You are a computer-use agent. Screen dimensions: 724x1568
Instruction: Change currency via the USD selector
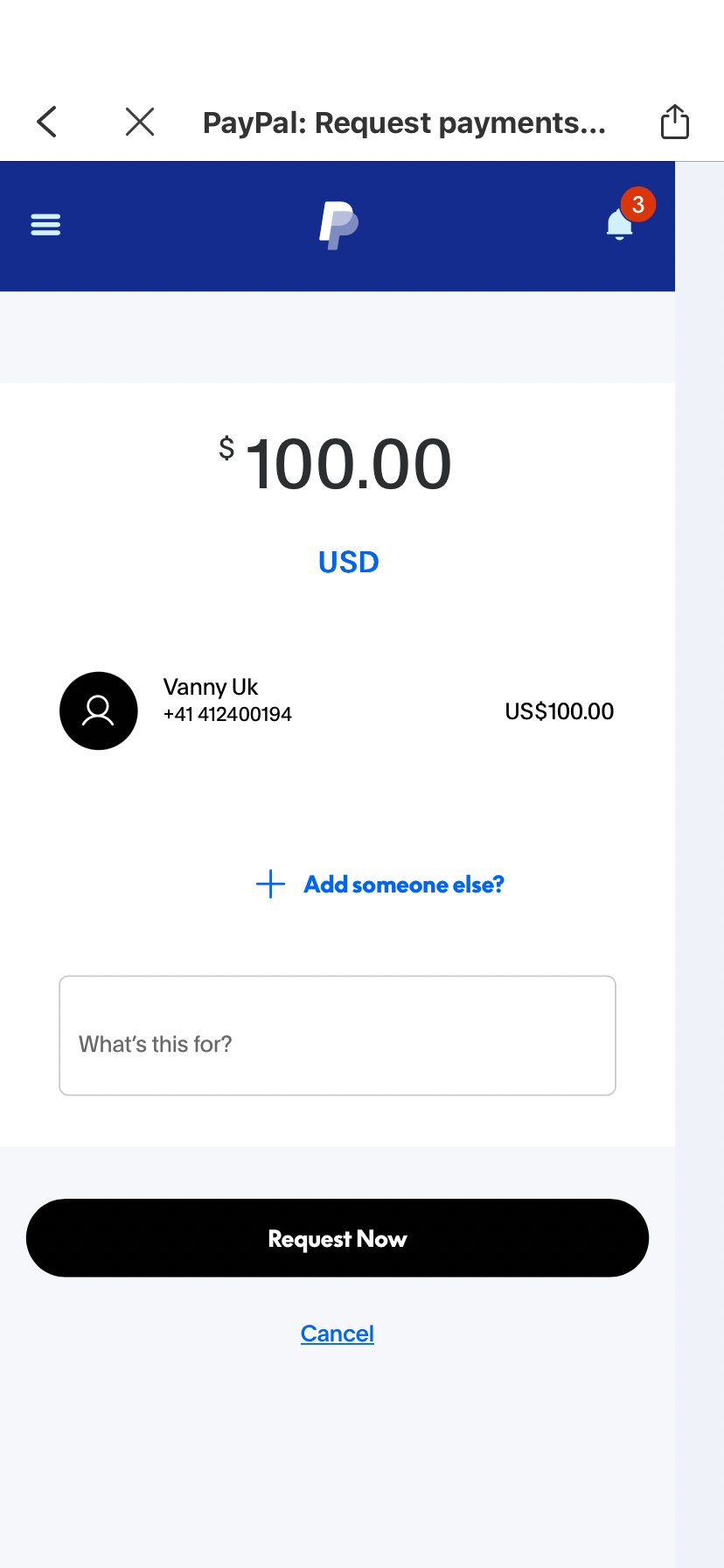pos(348,562)
